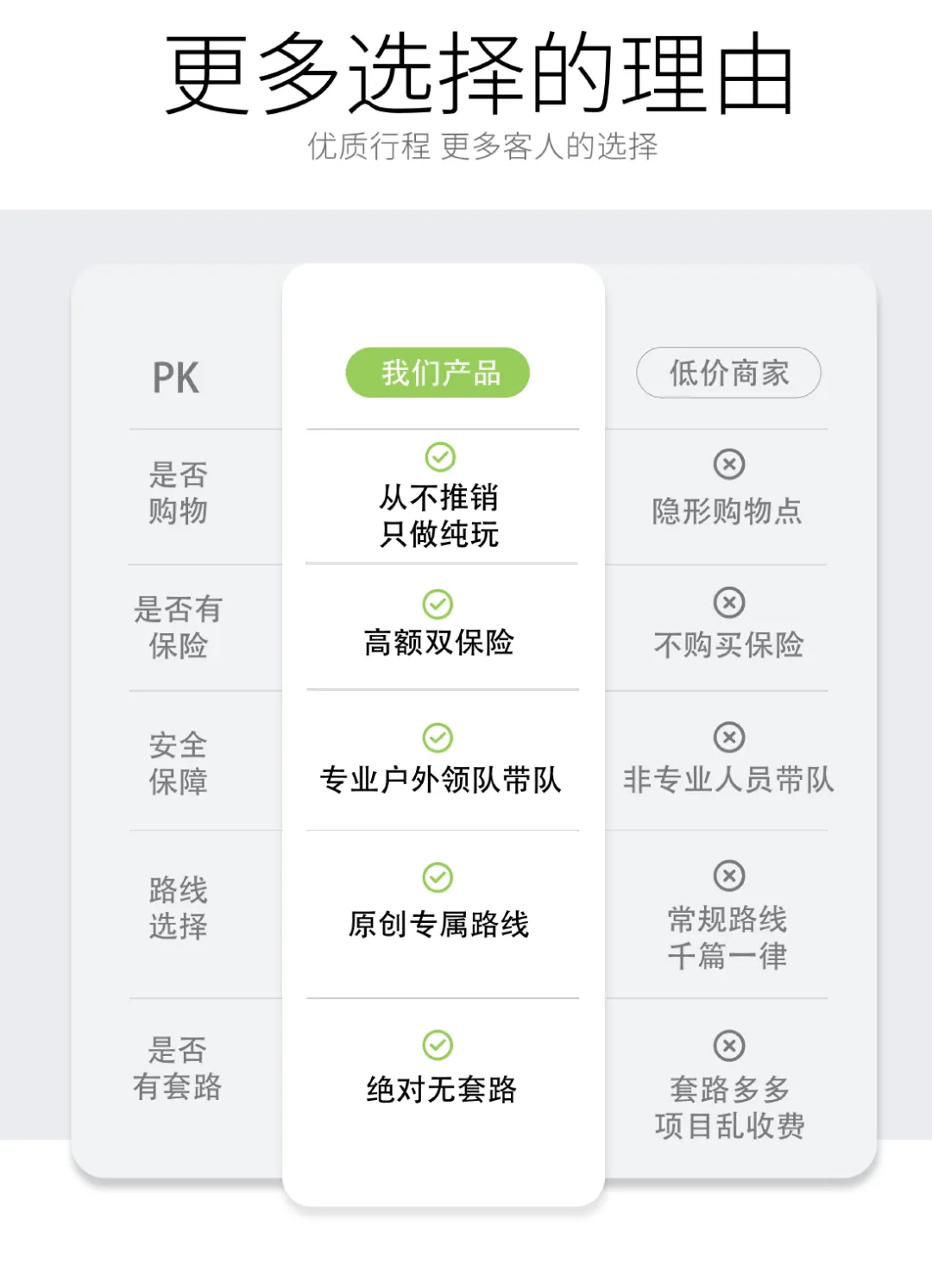Screen dimensions: 932x1288
Task: Click the PK header label
Action: (x=176, y=378)
